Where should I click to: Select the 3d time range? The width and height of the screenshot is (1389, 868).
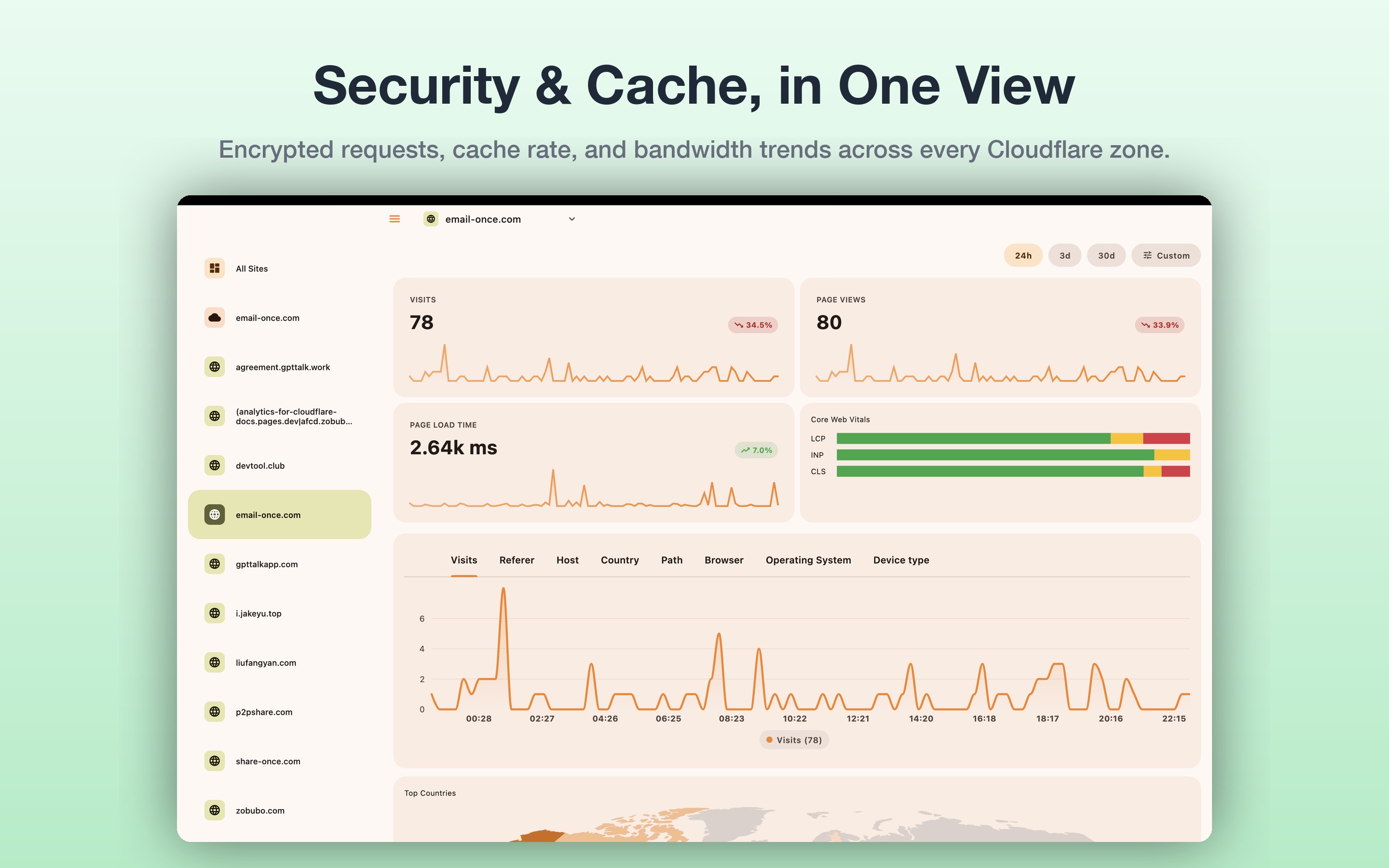pyautogui.click(x=1065, y=256)
